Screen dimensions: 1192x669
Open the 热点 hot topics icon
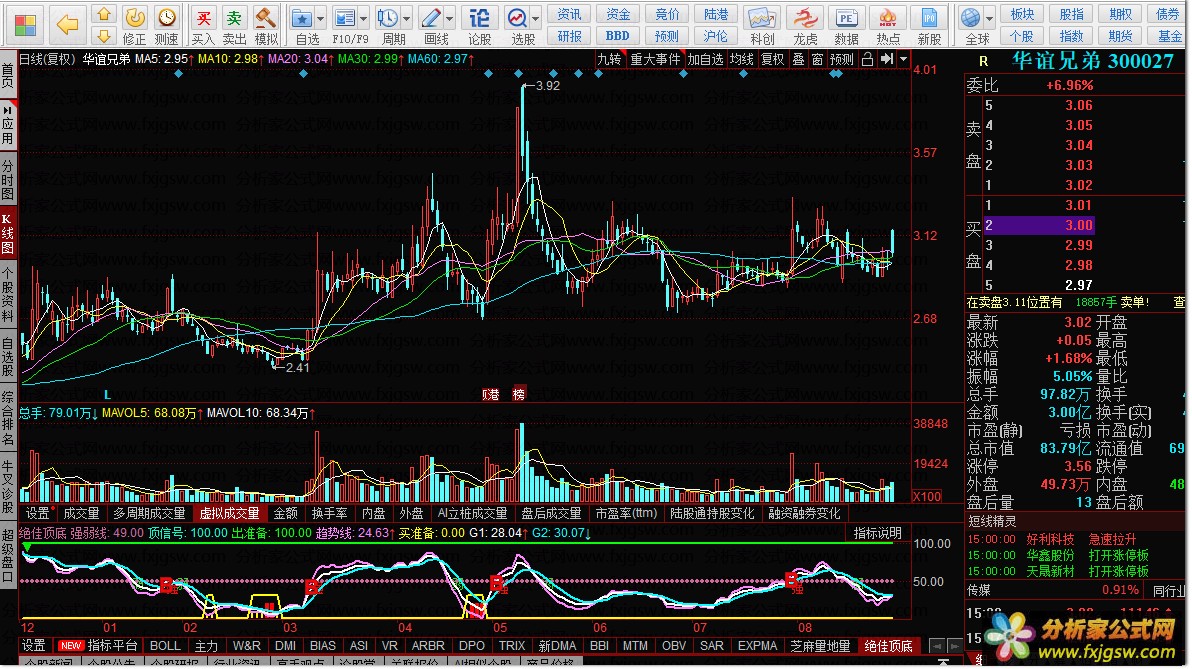888,26
